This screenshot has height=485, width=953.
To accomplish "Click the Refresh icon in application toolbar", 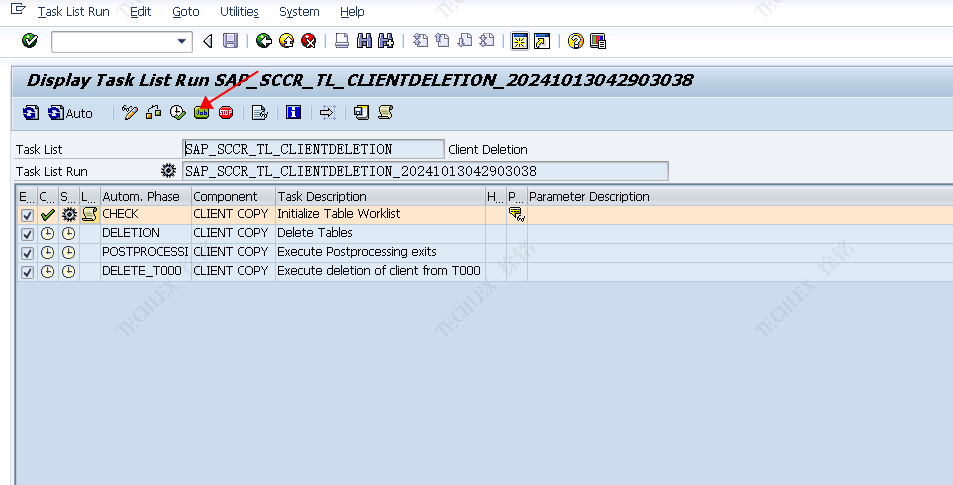I will (x=31, y=113).
